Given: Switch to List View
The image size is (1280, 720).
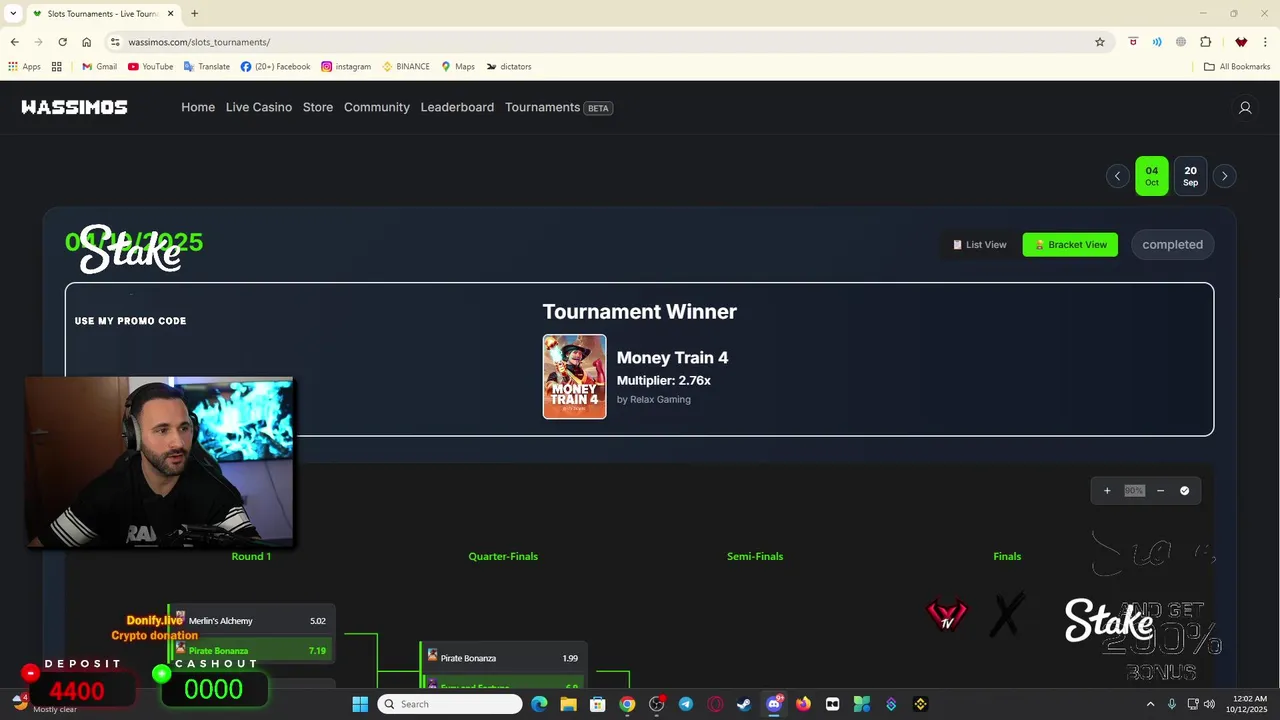Looking at the screenshot, I should pos(979,245).
